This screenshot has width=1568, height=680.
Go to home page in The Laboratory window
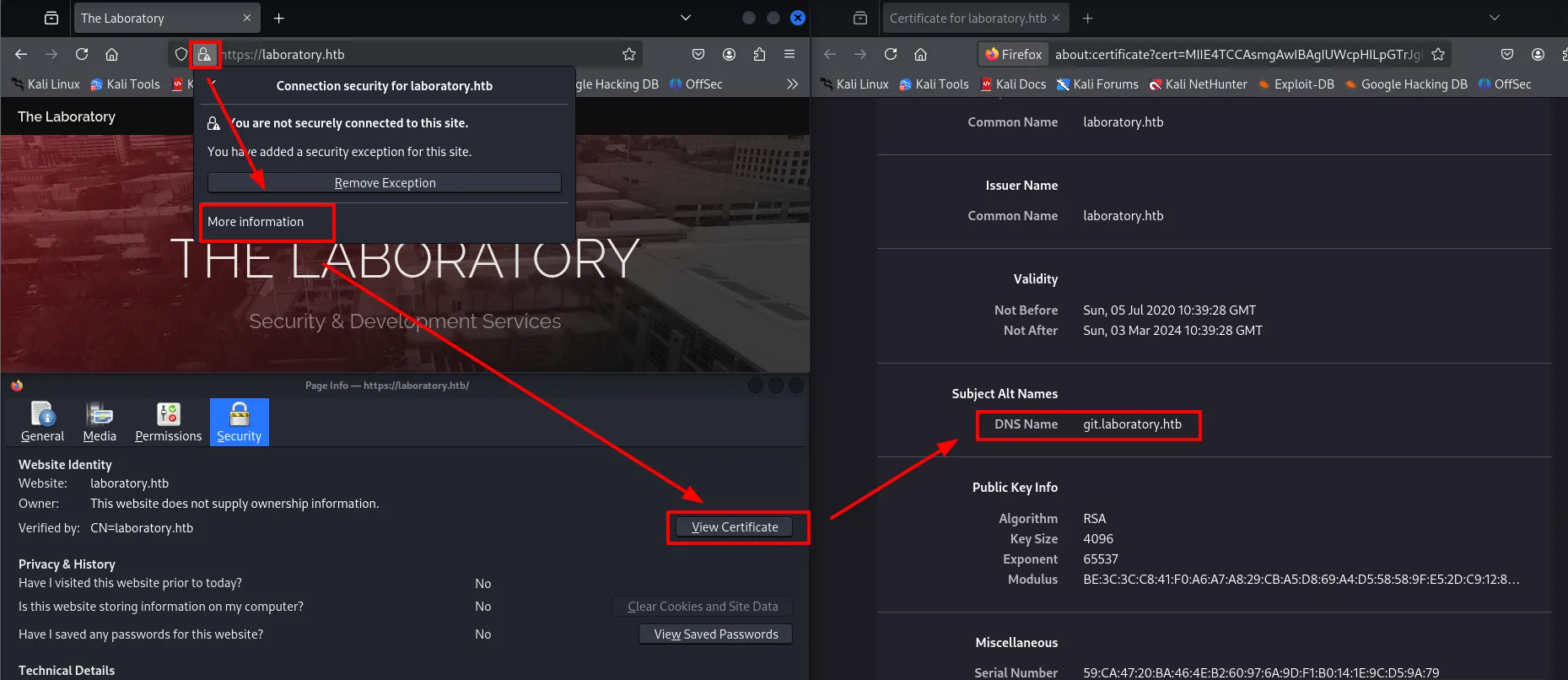pyautogui.click(x=111, y=55)
